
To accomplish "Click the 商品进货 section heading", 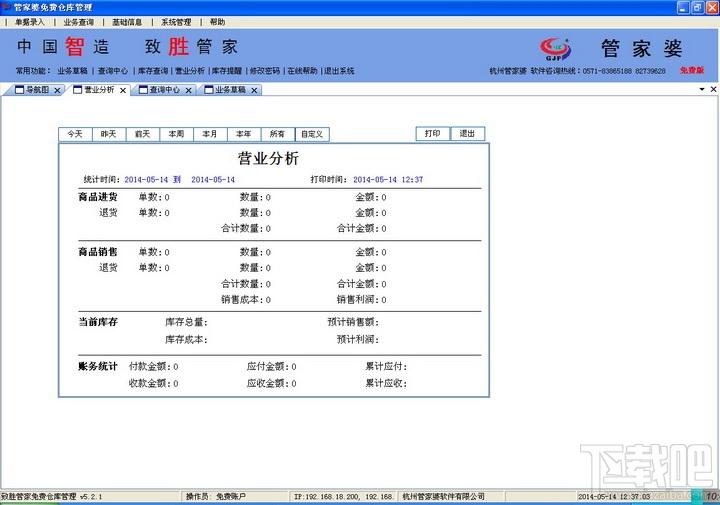I will click(98, 197).
